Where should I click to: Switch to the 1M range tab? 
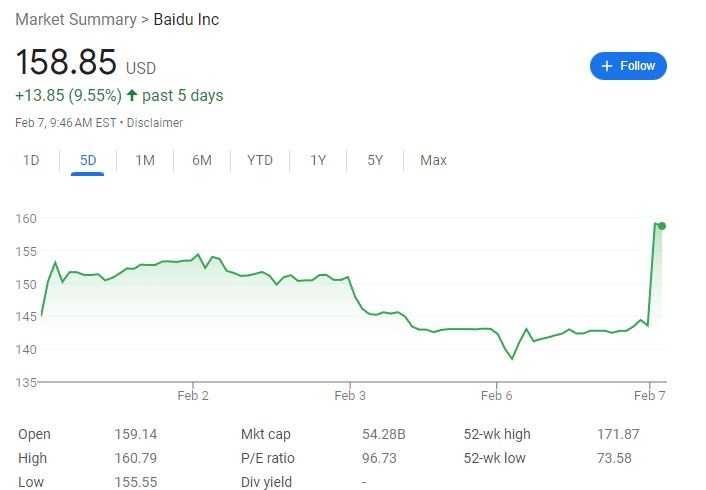(x=145, y=160)
